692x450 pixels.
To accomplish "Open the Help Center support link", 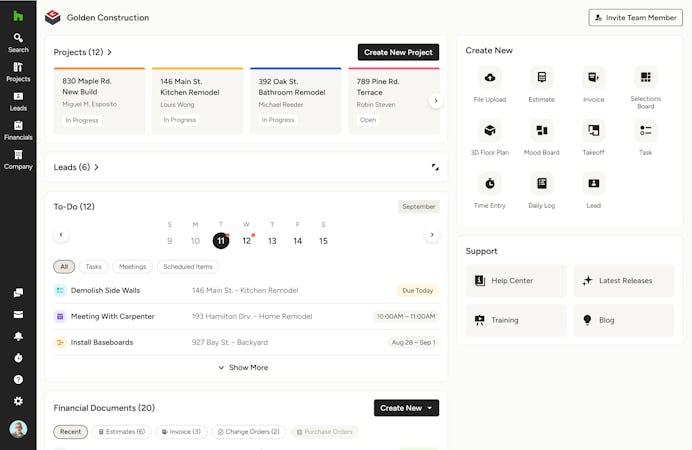I will (x=515, y=281).
